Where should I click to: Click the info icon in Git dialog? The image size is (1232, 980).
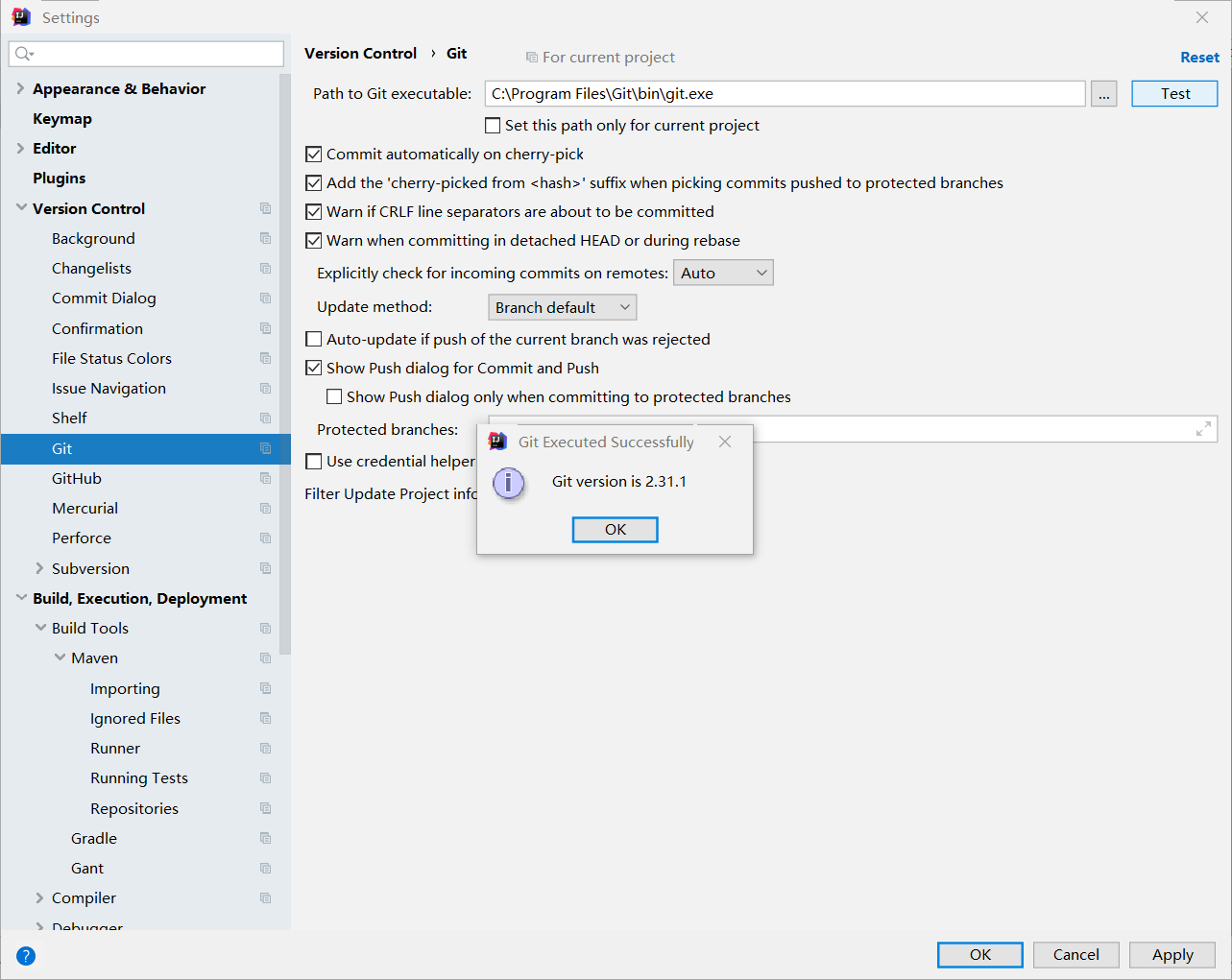[508, 482]
